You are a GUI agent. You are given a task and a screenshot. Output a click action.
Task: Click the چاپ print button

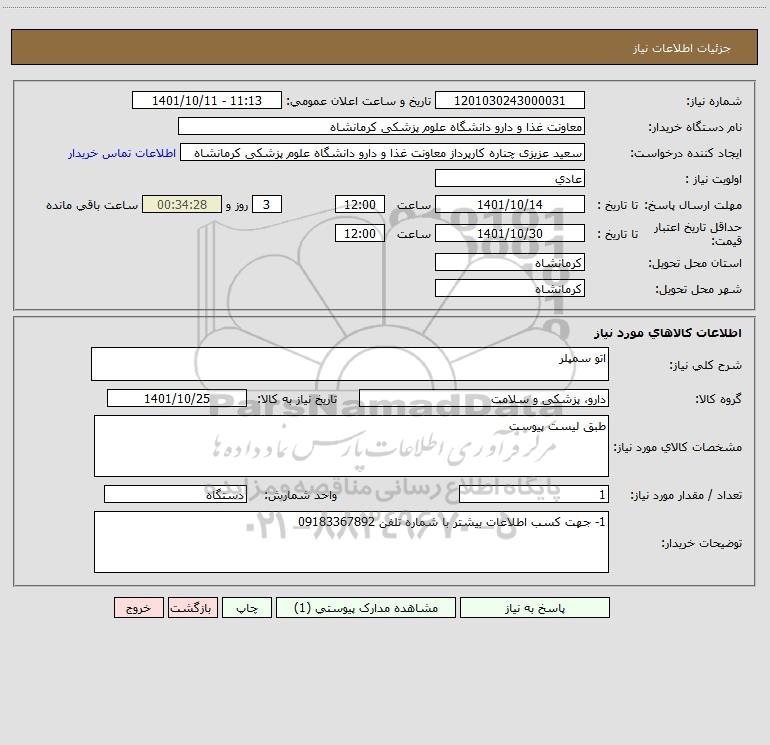247,607
